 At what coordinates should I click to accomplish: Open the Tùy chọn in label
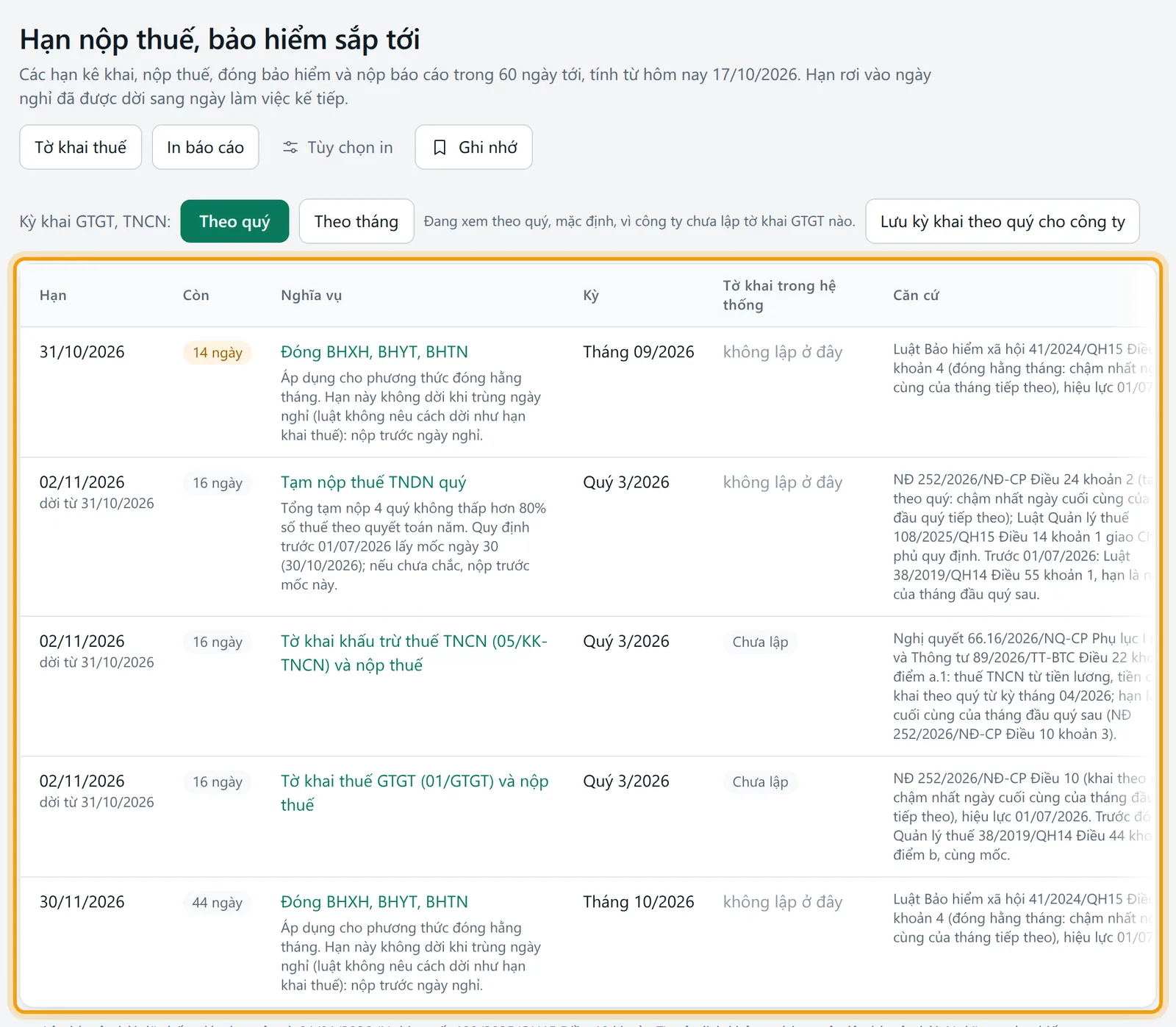coord(350,147)
